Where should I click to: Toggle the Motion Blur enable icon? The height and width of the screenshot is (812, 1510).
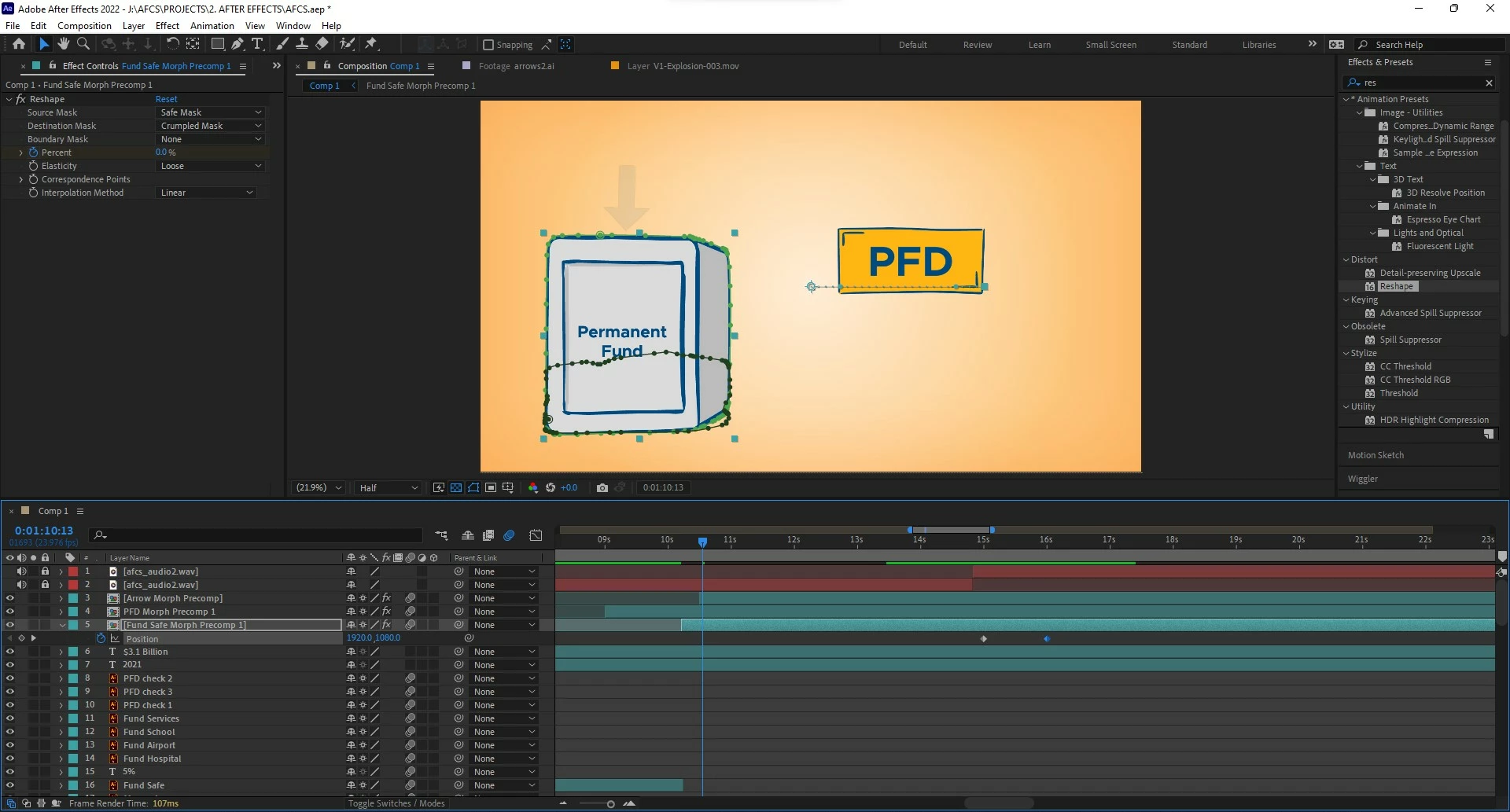pyautogui.click(x=509, y=535)
